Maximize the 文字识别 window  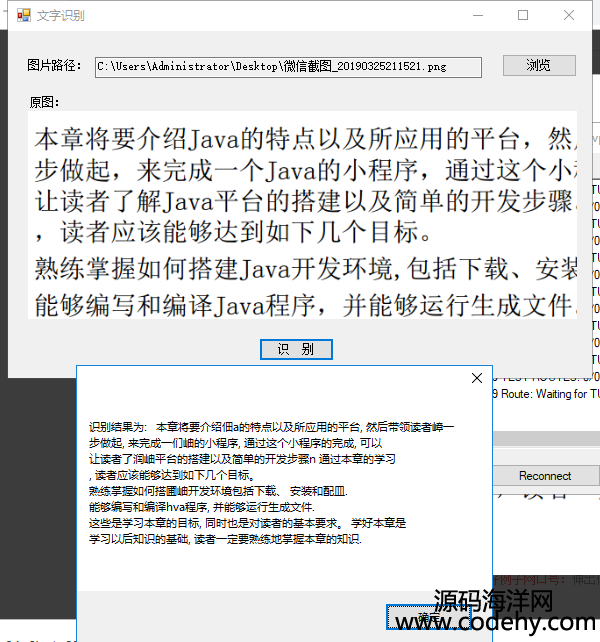click(x=523, y=15)
